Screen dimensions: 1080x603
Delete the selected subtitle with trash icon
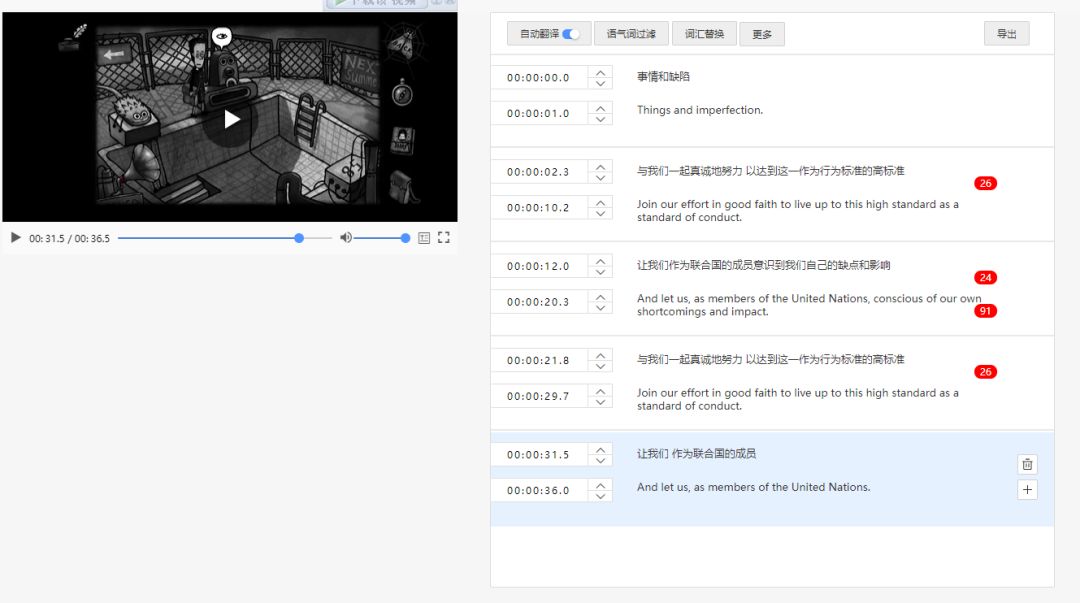1027,464
